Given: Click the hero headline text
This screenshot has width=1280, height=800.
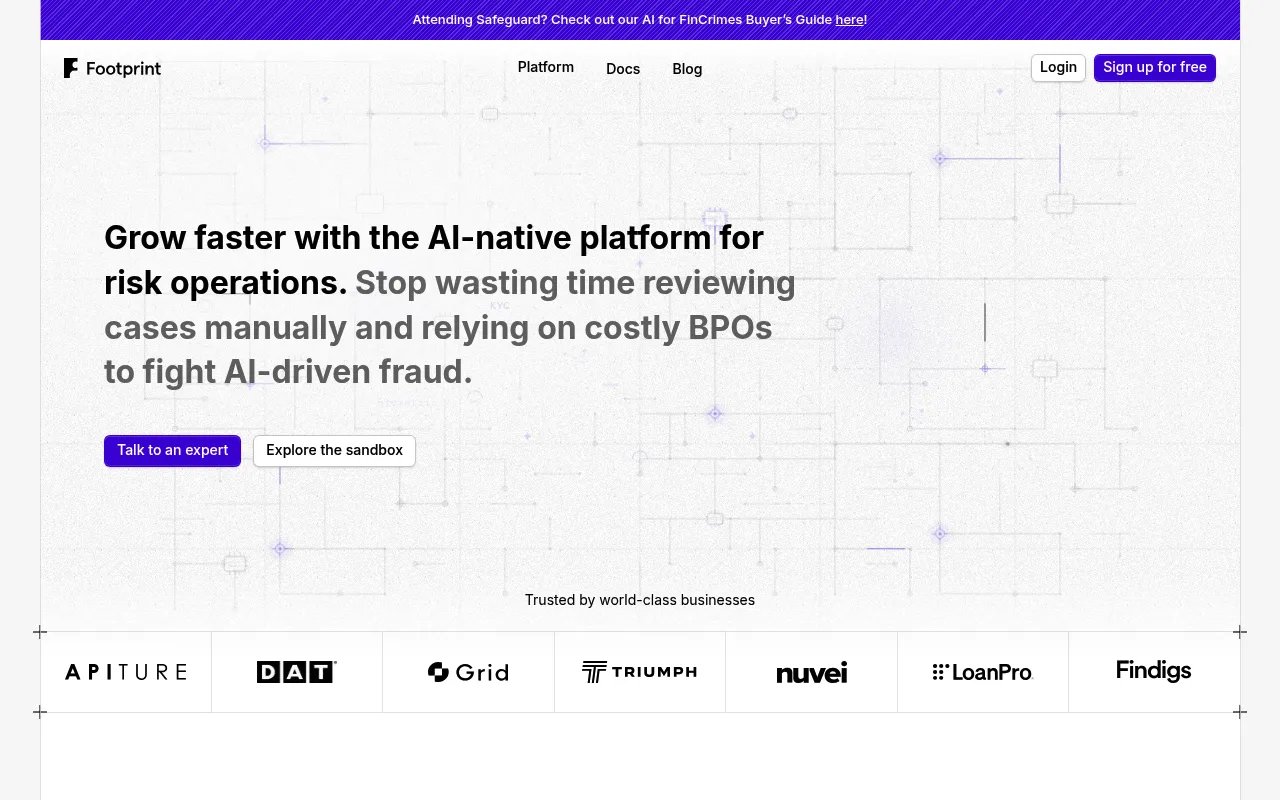Looking at the screenshot, I should pos(450,304).
